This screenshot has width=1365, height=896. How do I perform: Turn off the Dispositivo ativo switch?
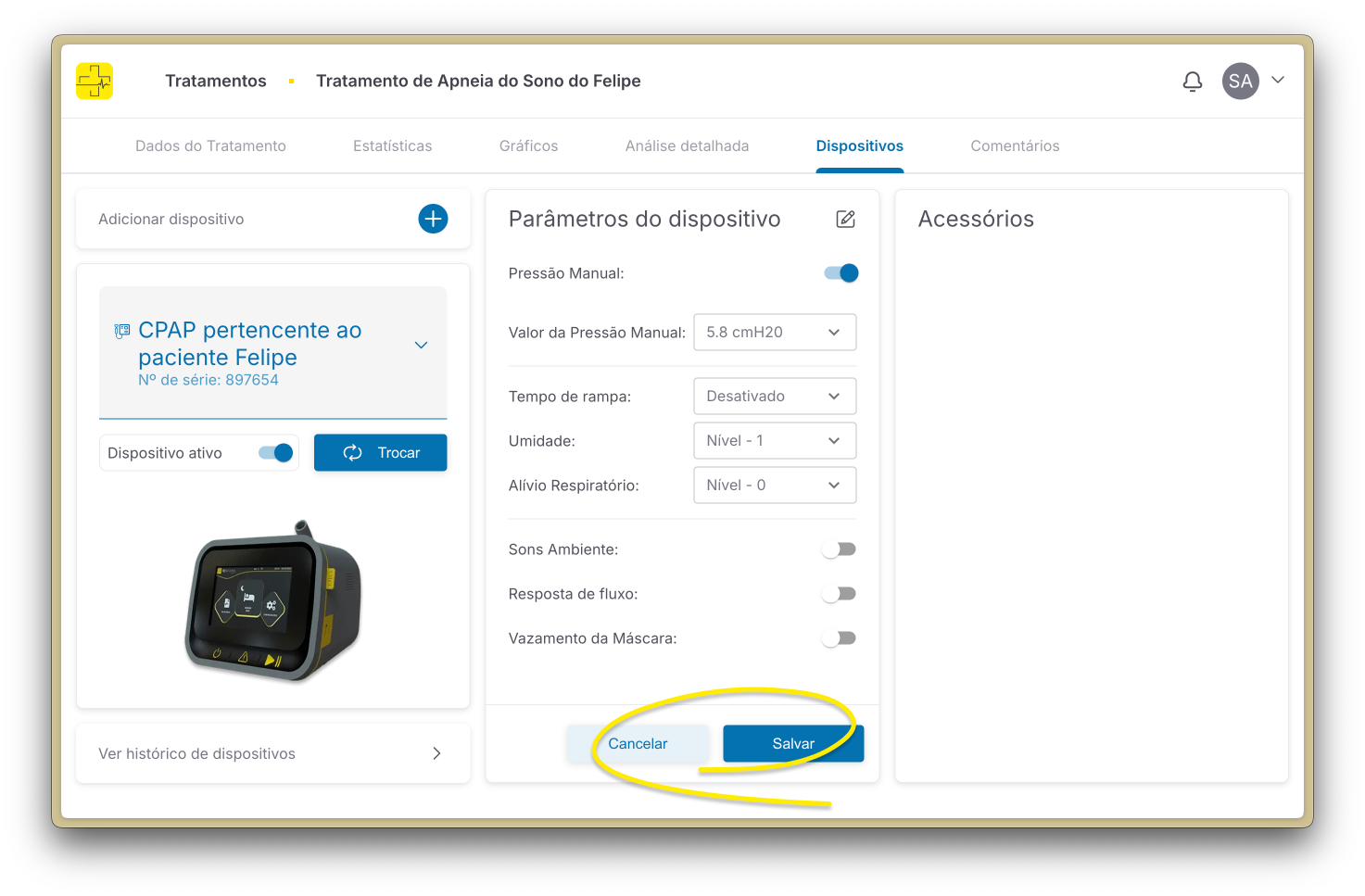(x=273, y=452)
